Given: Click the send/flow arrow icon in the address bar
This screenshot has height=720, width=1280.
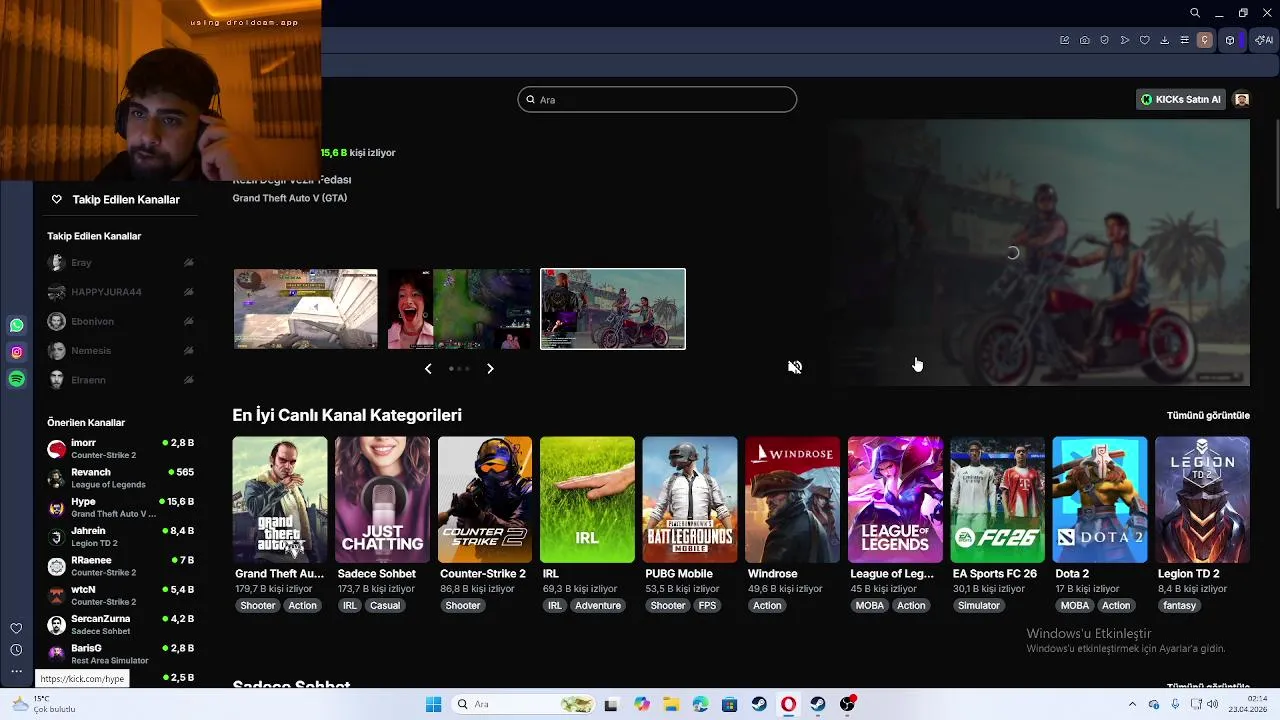Looking at the screenshot, I should pyautogui.click(x=1124, y=40).
